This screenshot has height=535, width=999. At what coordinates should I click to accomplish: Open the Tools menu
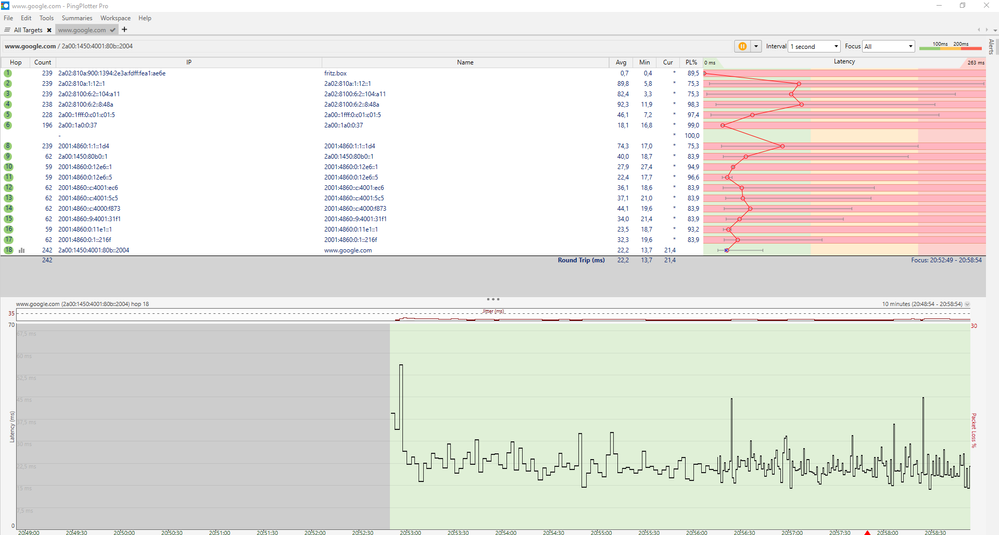pos(47,18)
